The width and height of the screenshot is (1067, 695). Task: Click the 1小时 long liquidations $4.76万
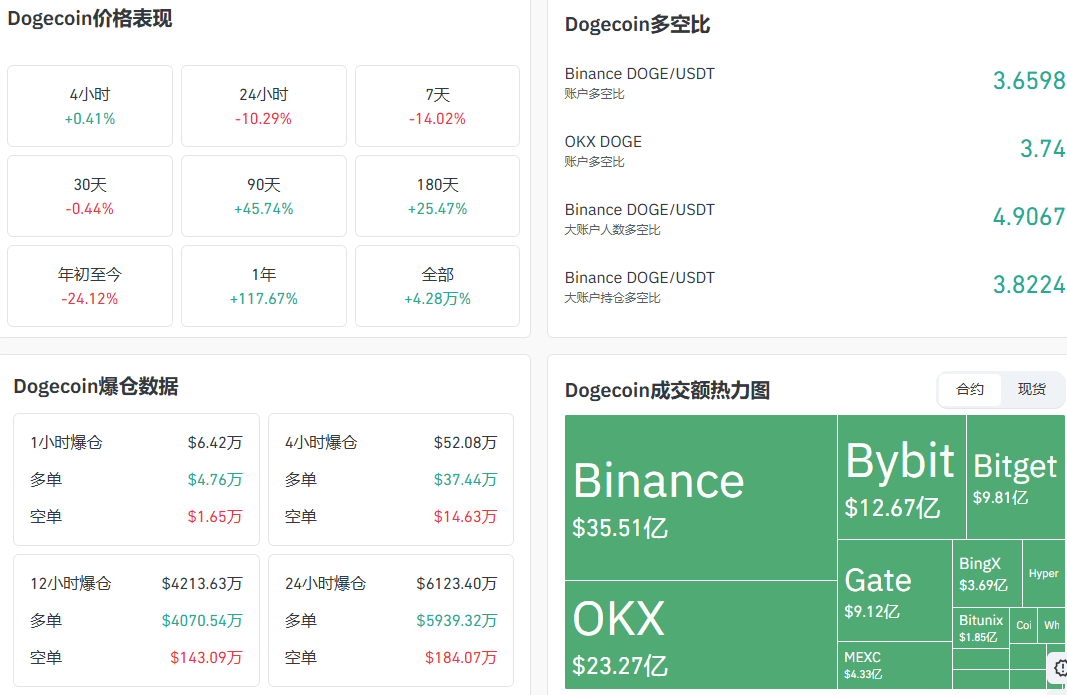tap(215, 479)
